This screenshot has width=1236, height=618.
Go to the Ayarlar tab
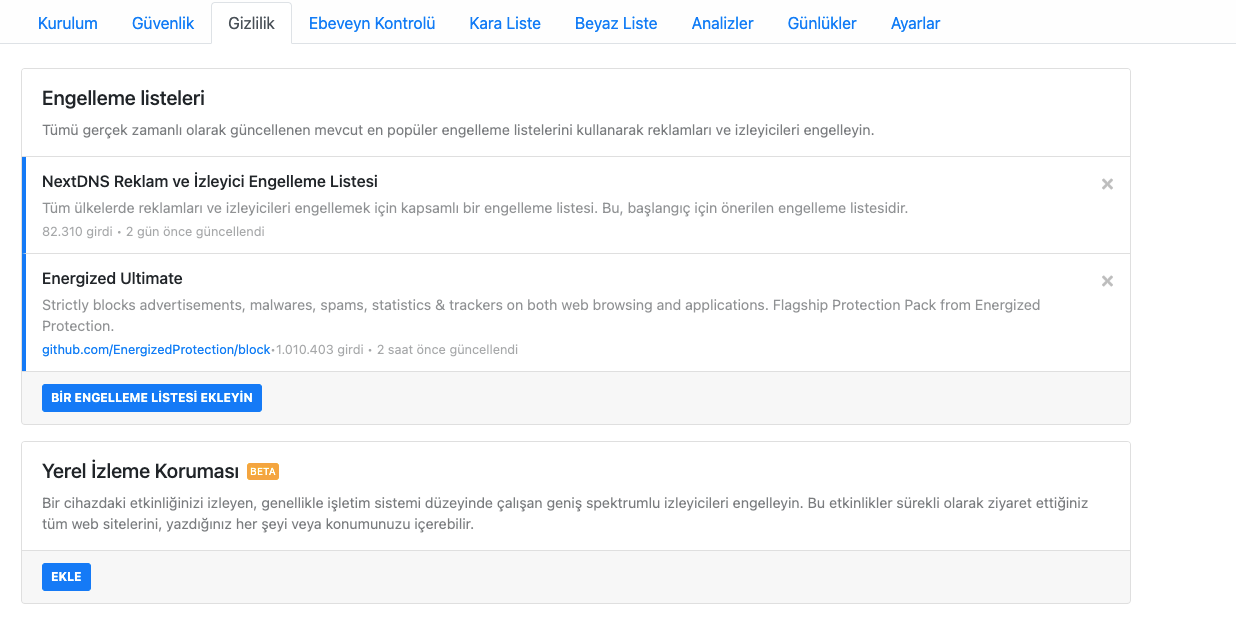[915, 23]
